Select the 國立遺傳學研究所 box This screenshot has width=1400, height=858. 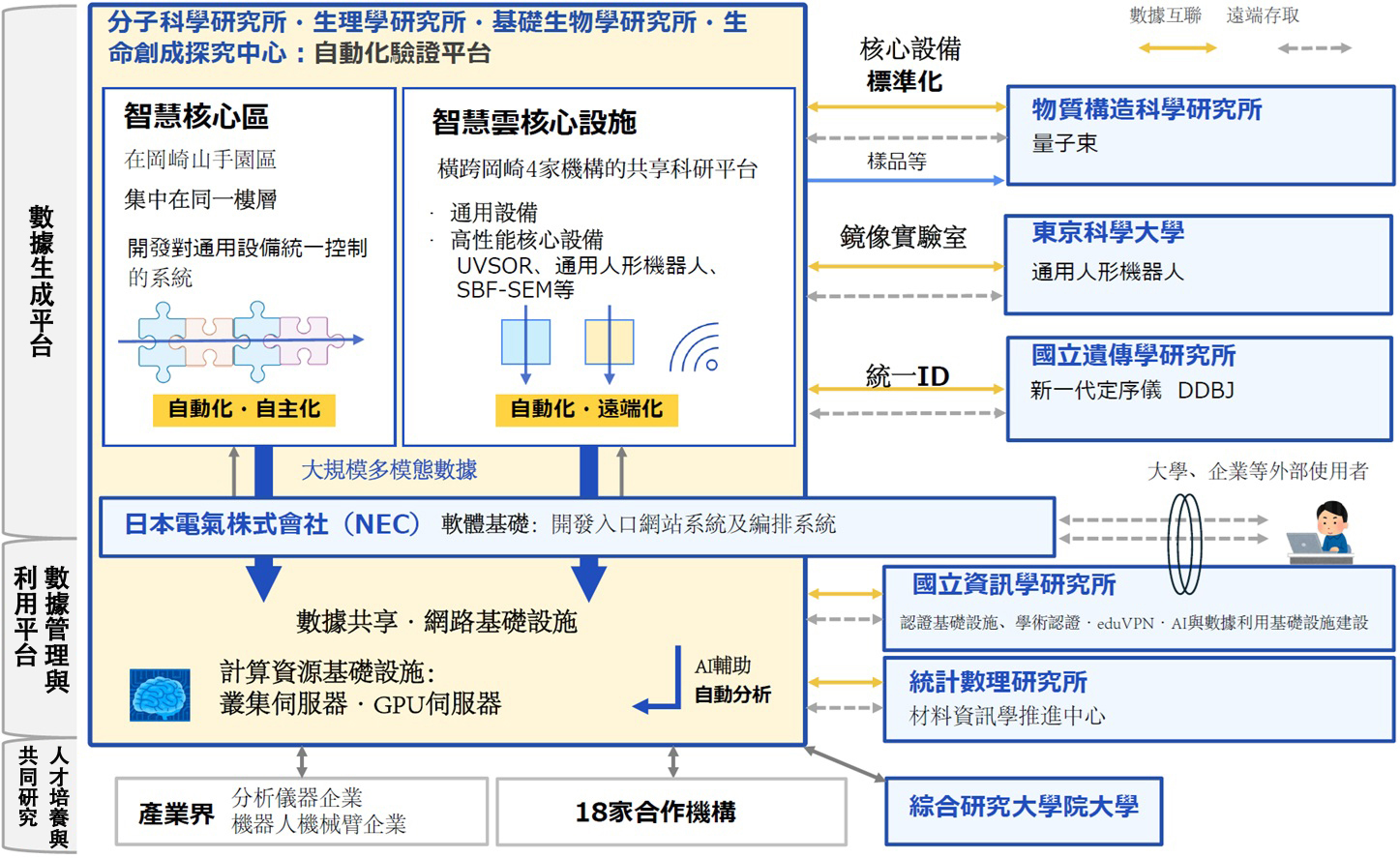click(1200, 389)
